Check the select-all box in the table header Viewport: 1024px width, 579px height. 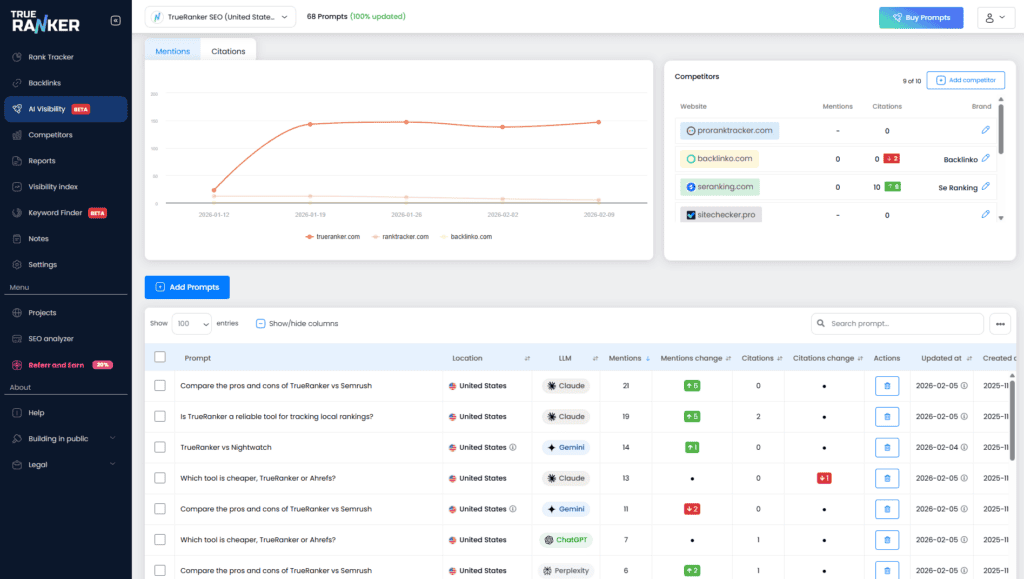click(160, 357)
